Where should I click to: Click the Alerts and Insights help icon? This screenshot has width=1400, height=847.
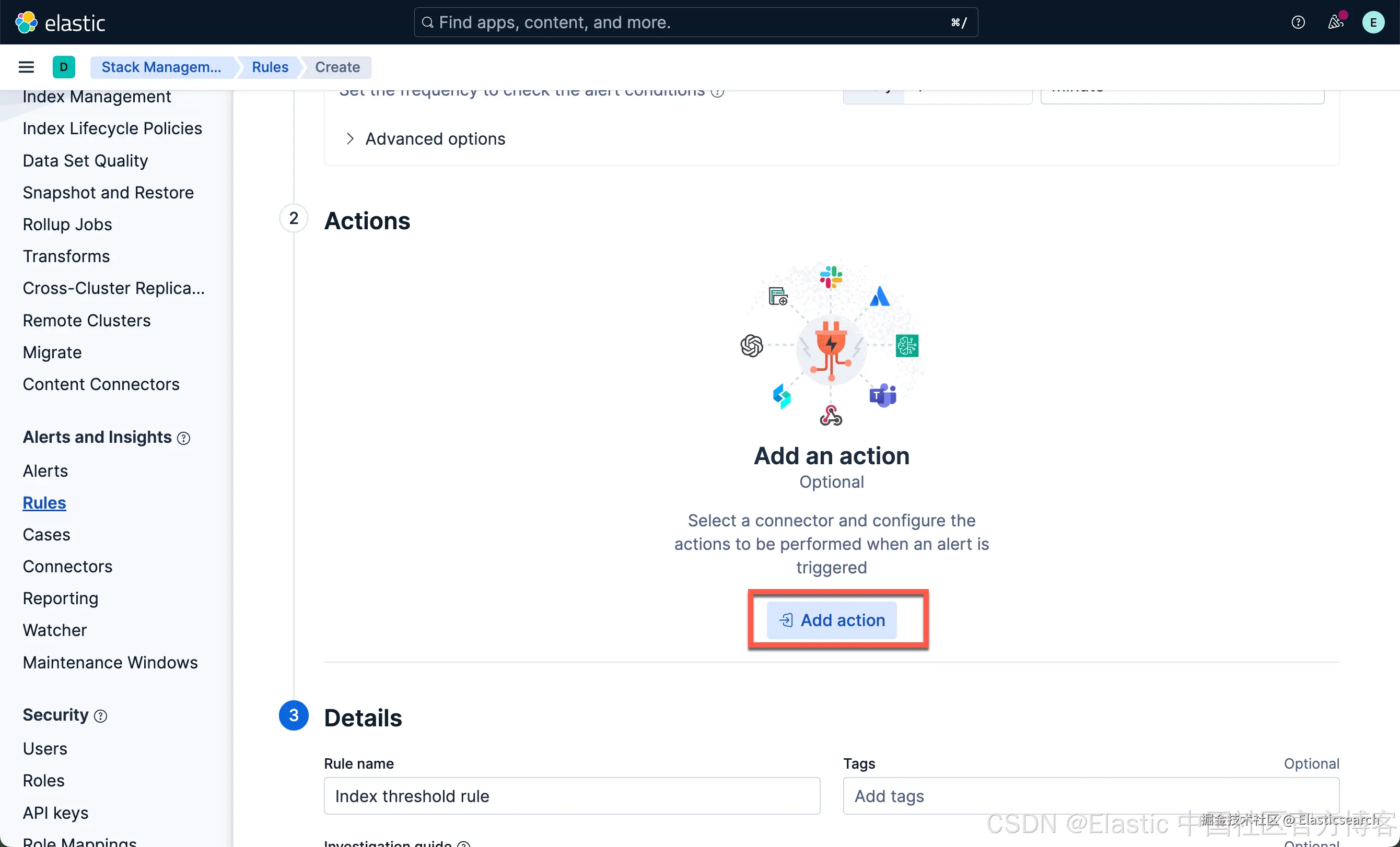pyautogui.click(x=183, y=438)
